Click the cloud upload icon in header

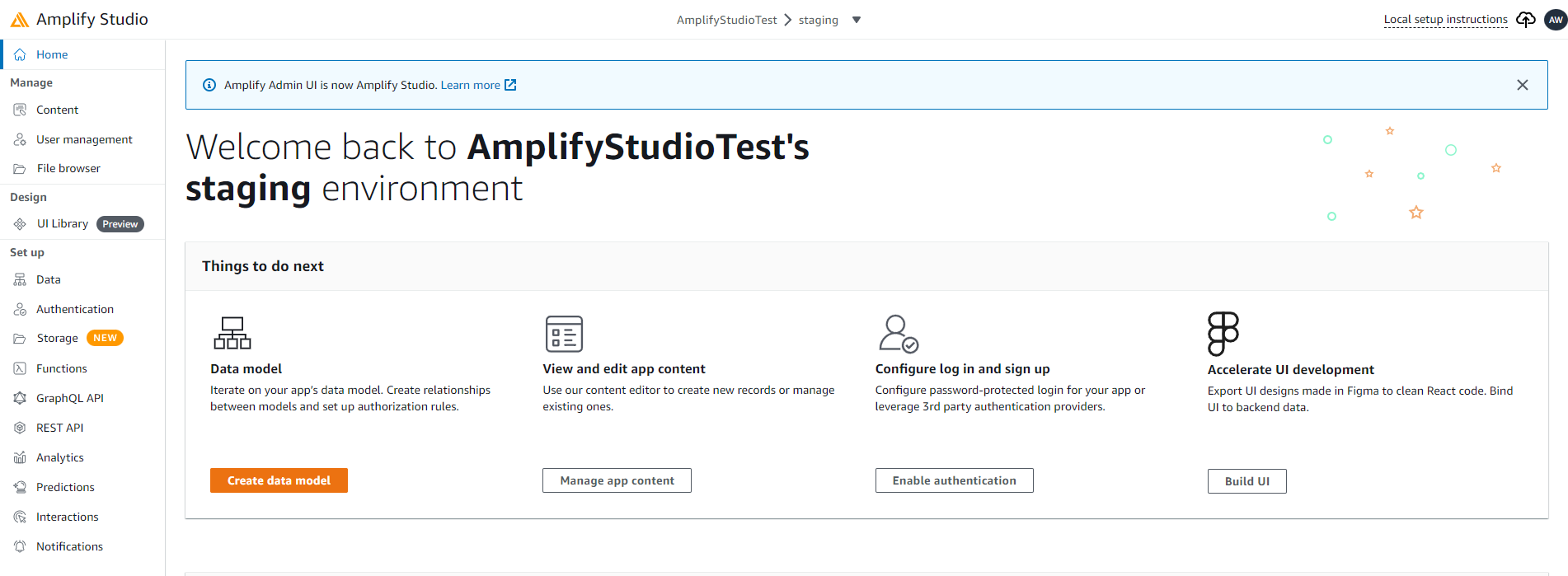click(1526, 19)
